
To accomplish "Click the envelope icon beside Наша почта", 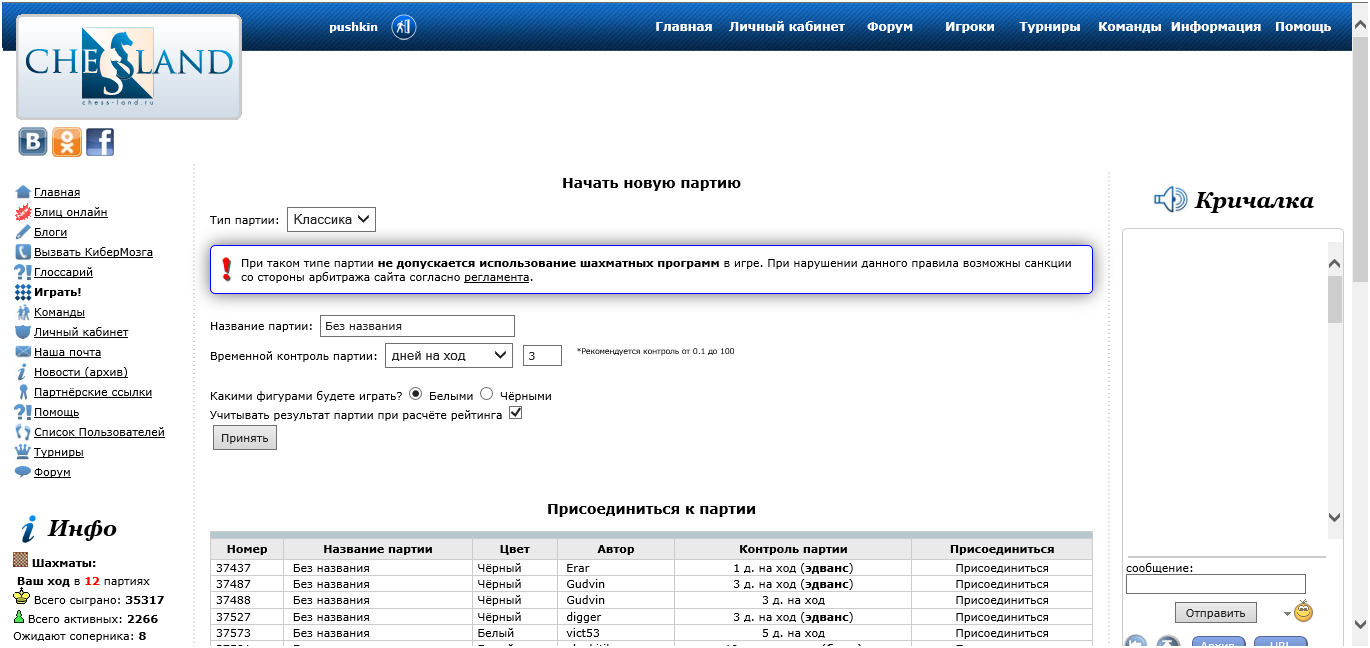I will coord(23,352).
